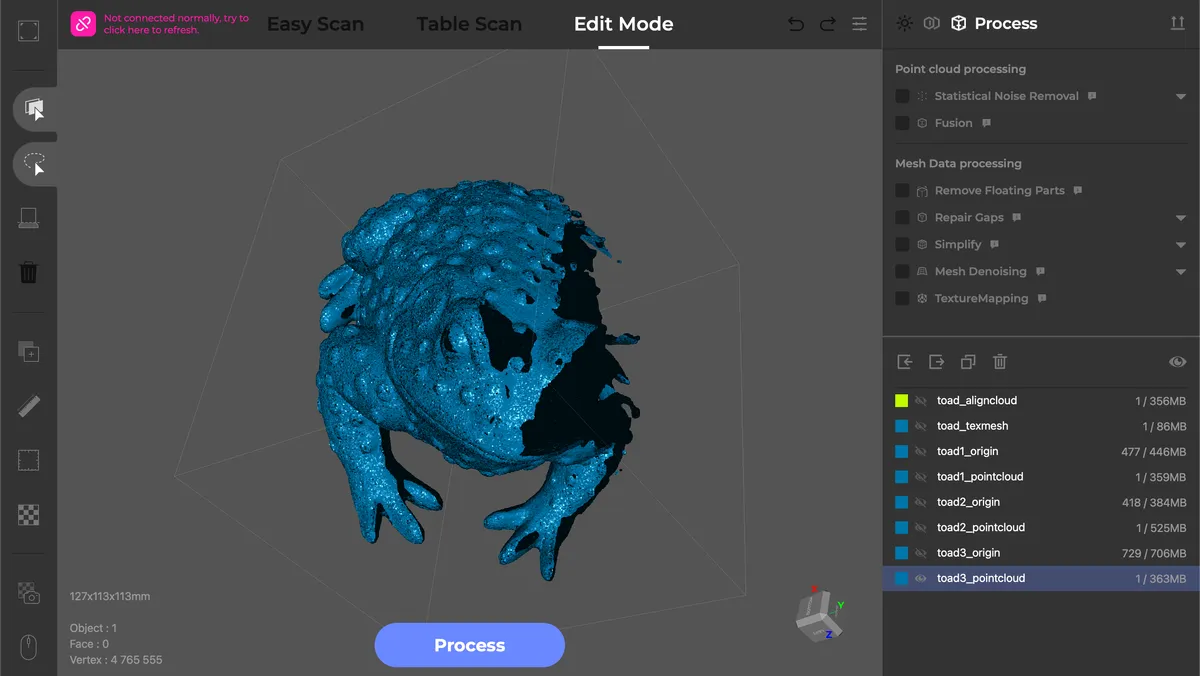The image size is (1200, 676).
Task: Click the info flag next to TextureMapping
Action: pyautogui.click(x=1042, y=298)
